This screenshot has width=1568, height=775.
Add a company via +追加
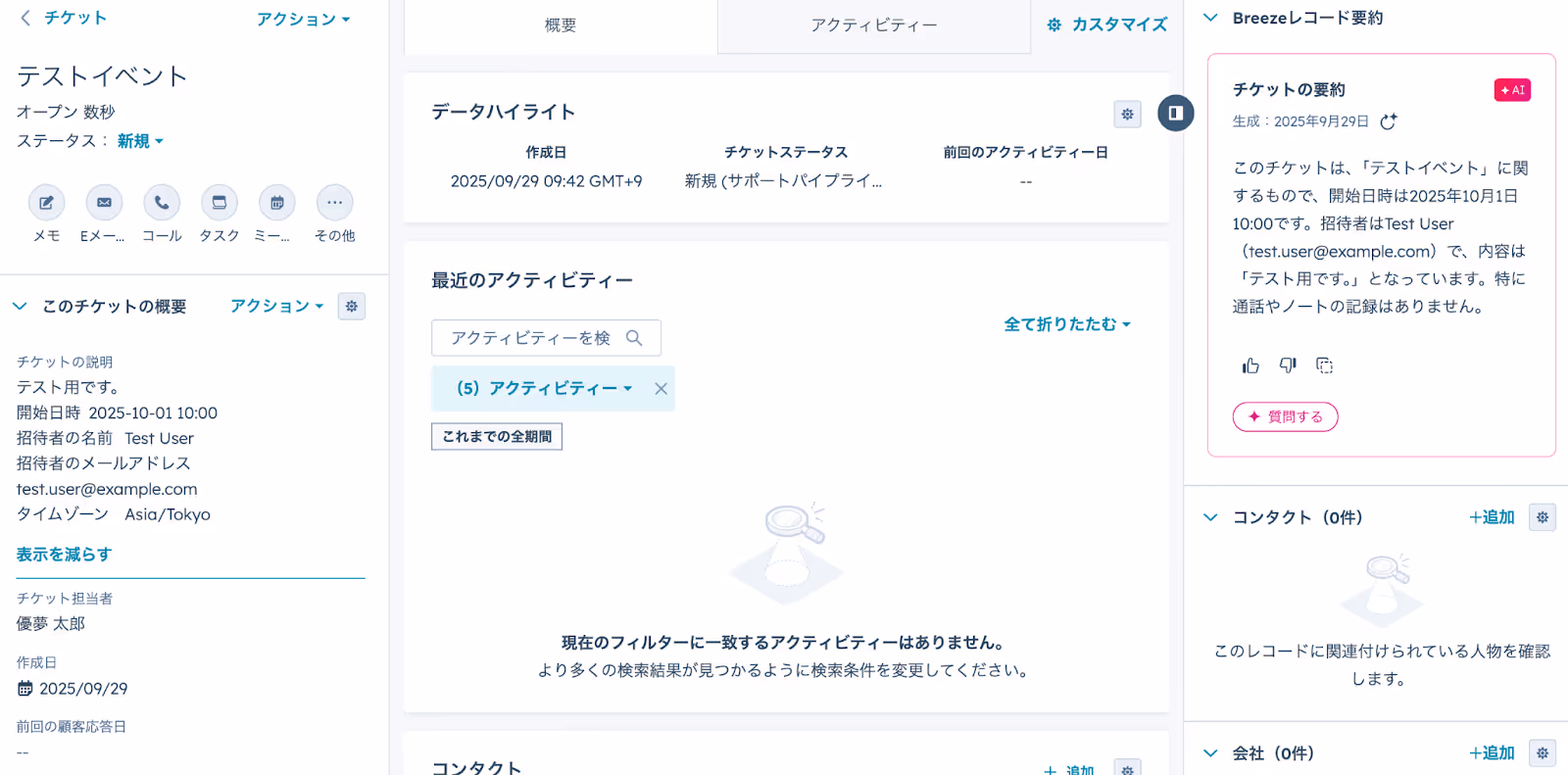click(x=1492, y=753)
